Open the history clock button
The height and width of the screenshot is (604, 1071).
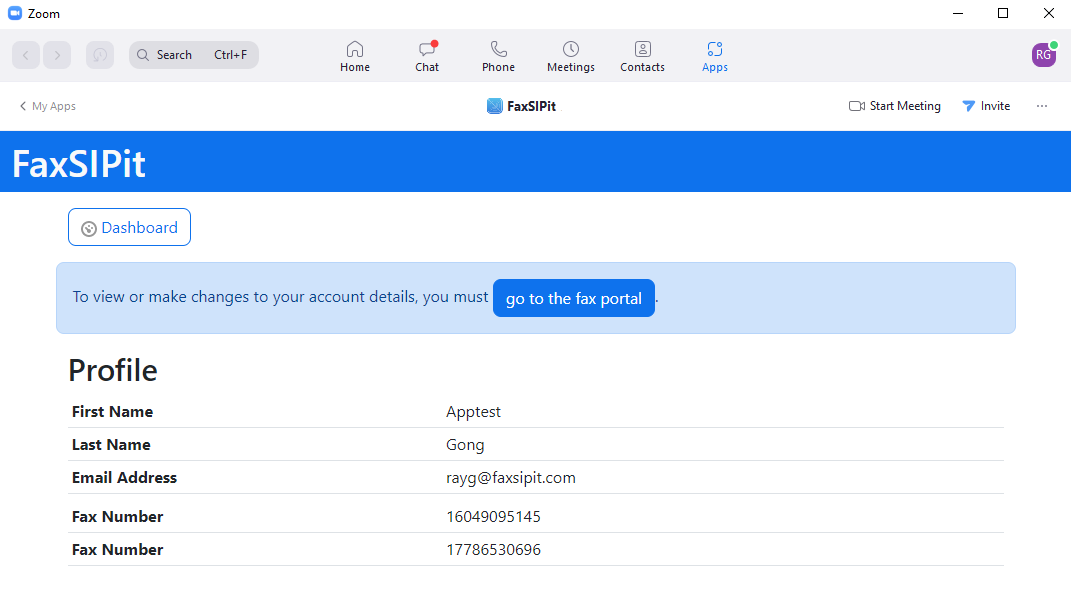[100, 55]
